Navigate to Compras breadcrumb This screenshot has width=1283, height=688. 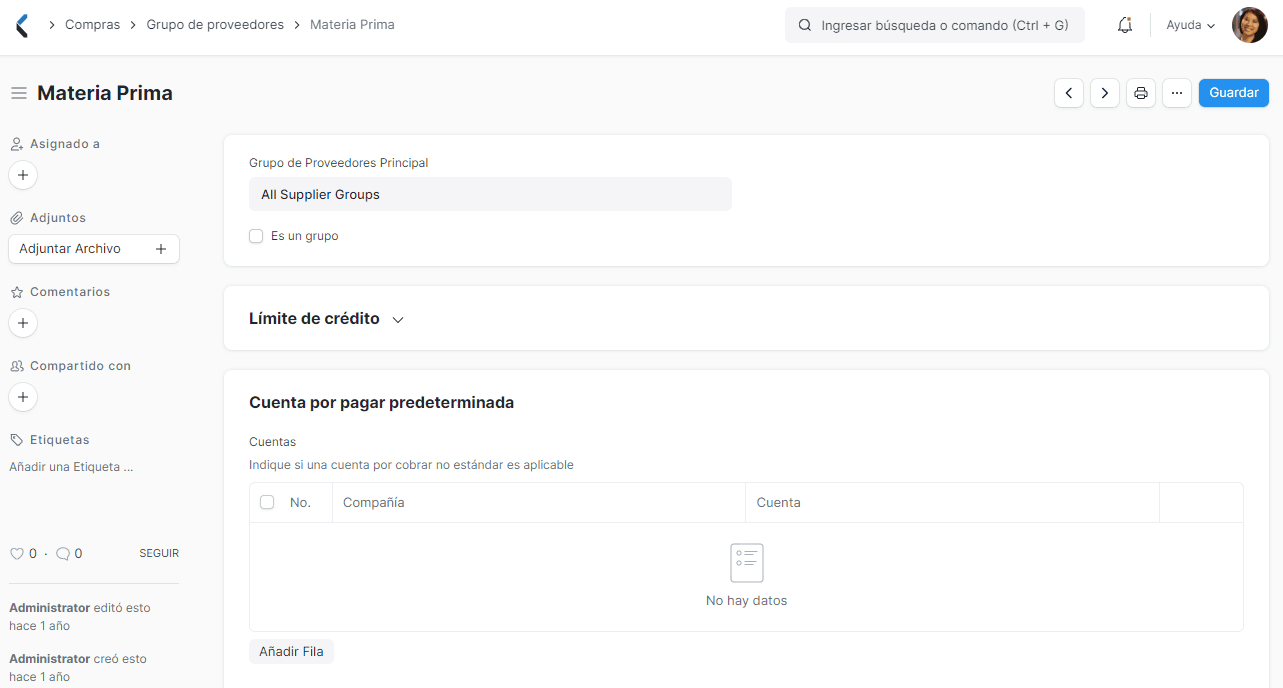pyautogui.click(x=92, y=25)
